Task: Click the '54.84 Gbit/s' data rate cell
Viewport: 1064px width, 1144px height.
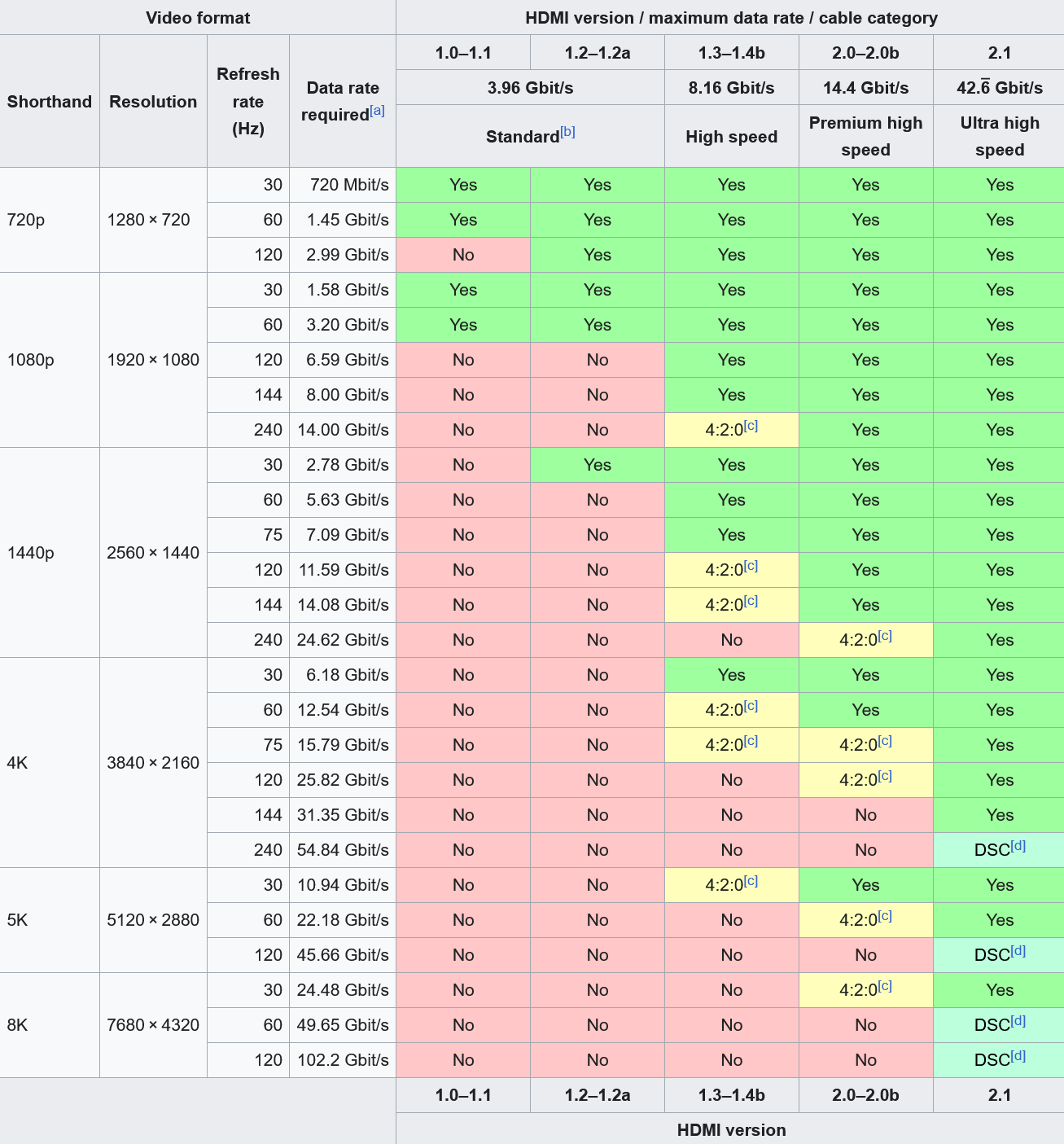Action: pyautogui.click(x=343, y=850)
